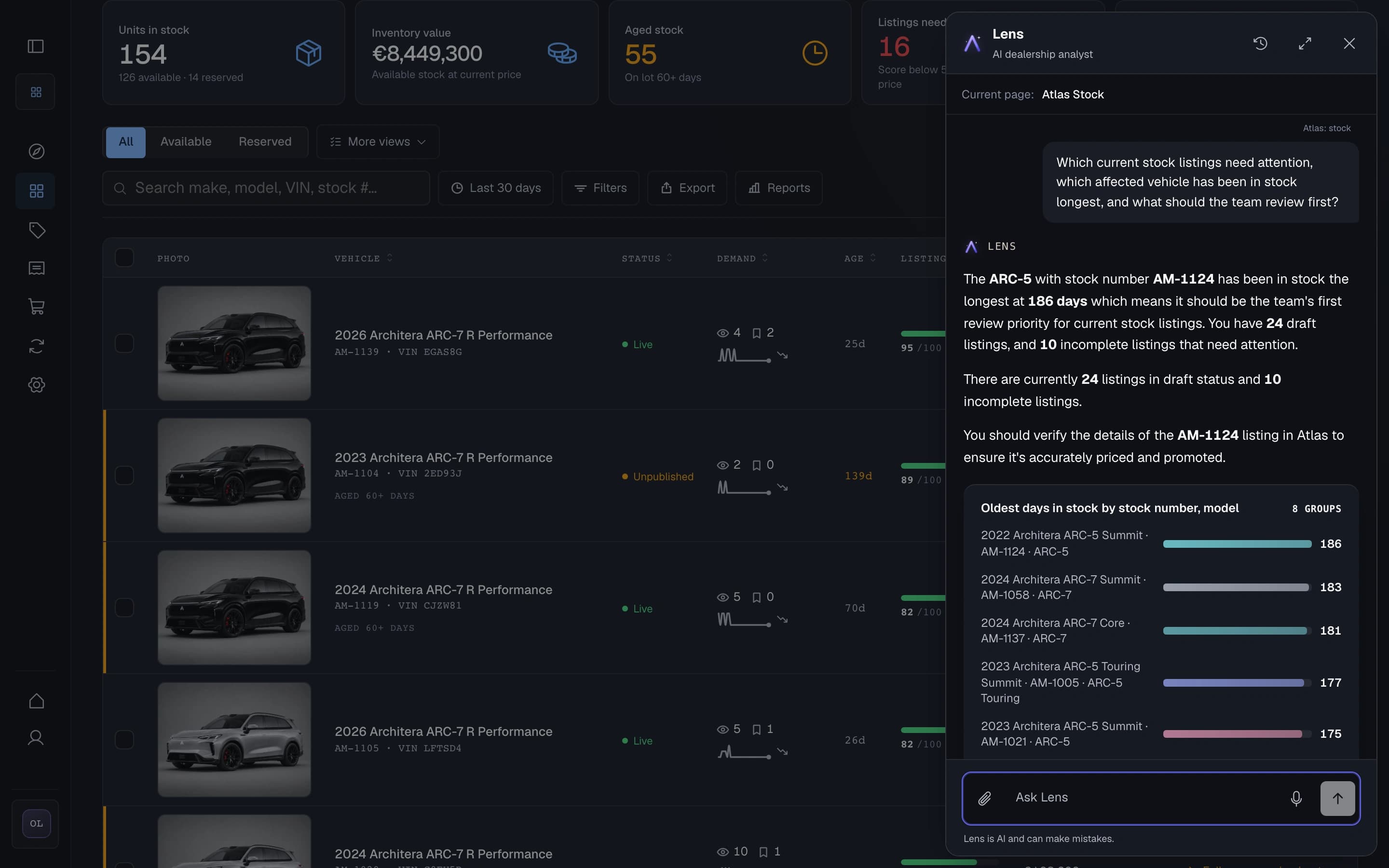Click the Unpublished status on AM-1104

(658, 476)
